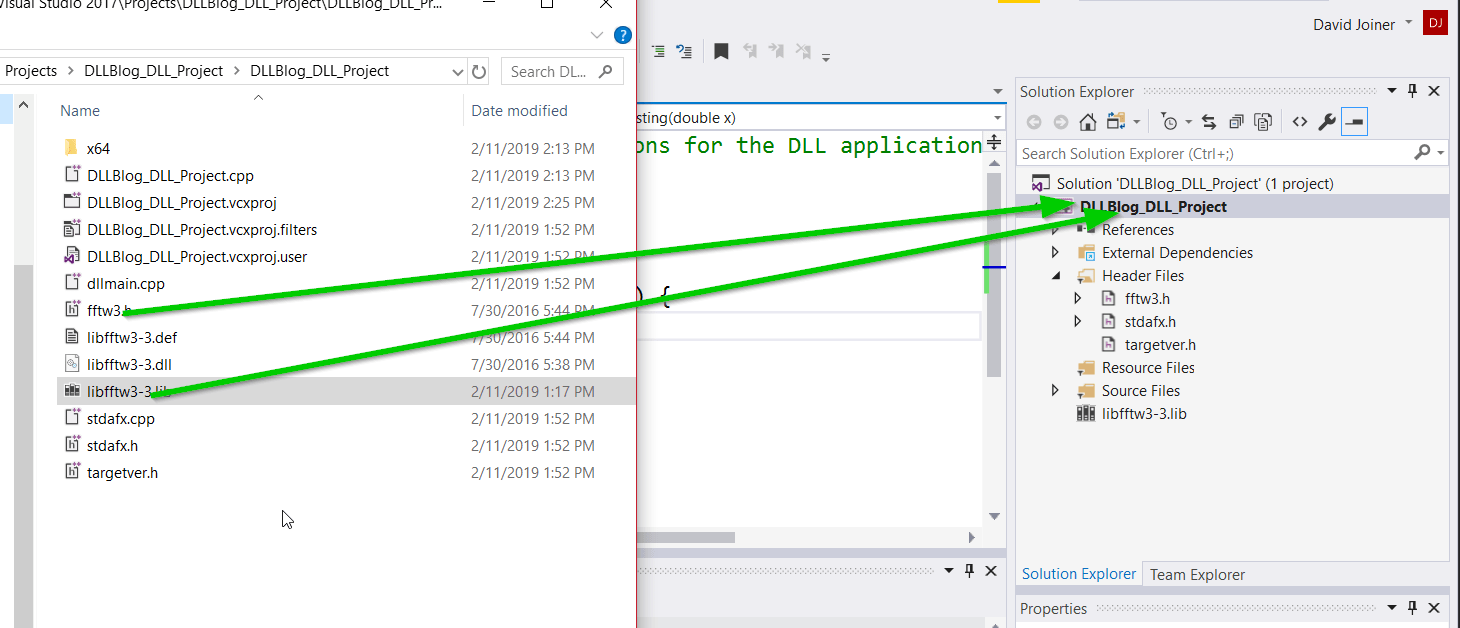1460x628 pixels.
Task: Toggle a bookmark on the current line
Action: pyautogui.click(x=721, y=51)
